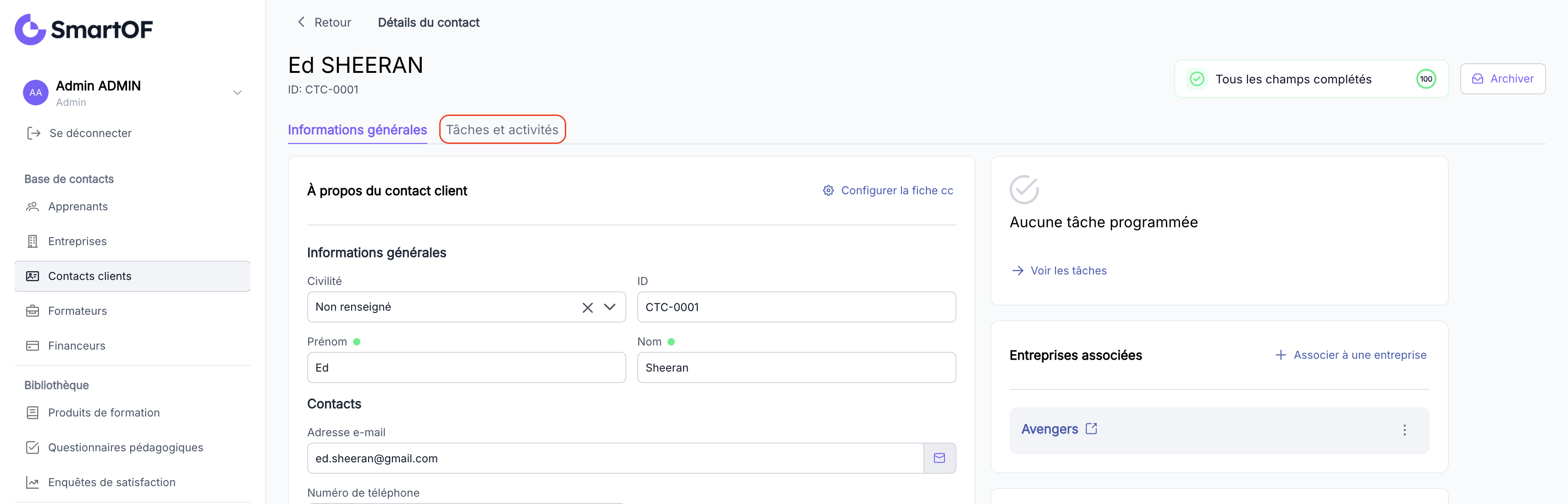Click the Produits de formation icon
This screenshot has height=504, width=1568.
[x=33, y=413]
